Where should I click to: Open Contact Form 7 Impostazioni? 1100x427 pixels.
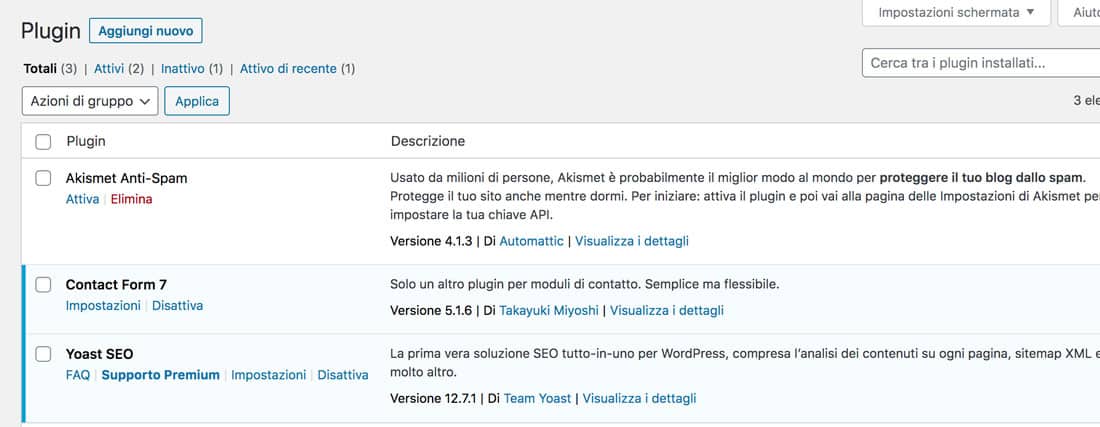[103, 306]
